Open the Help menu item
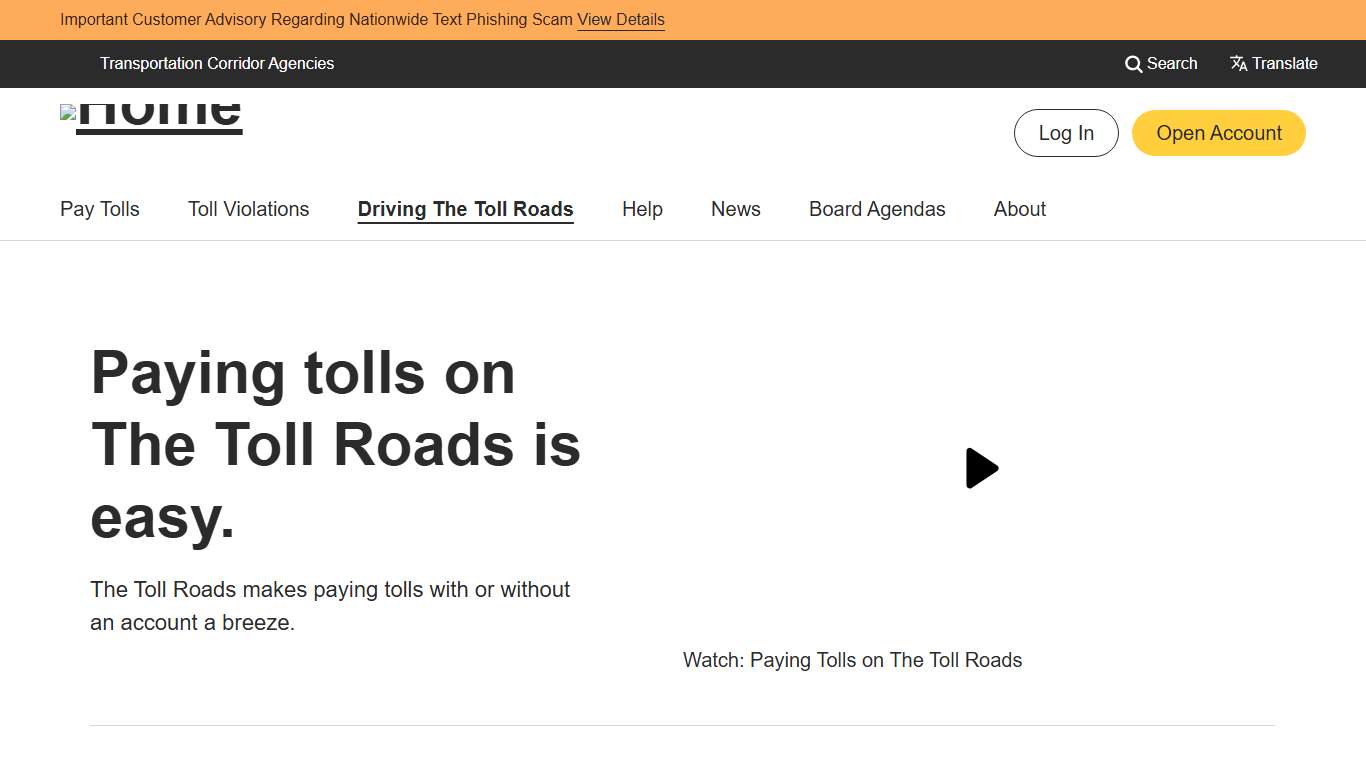The image size is (1366, 768). tap(642, 209)
